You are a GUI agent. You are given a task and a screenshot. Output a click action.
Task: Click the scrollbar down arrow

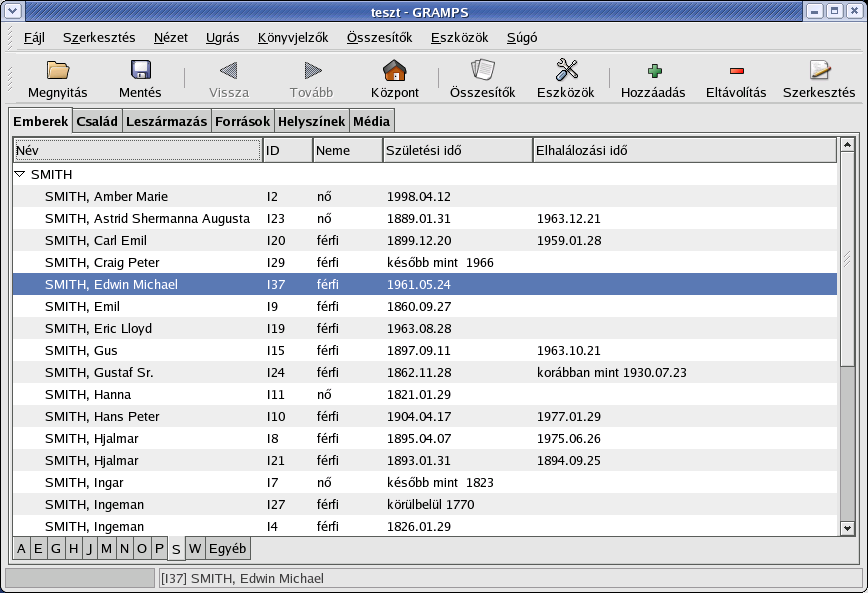pyautogui.click(x=847, y=527)
